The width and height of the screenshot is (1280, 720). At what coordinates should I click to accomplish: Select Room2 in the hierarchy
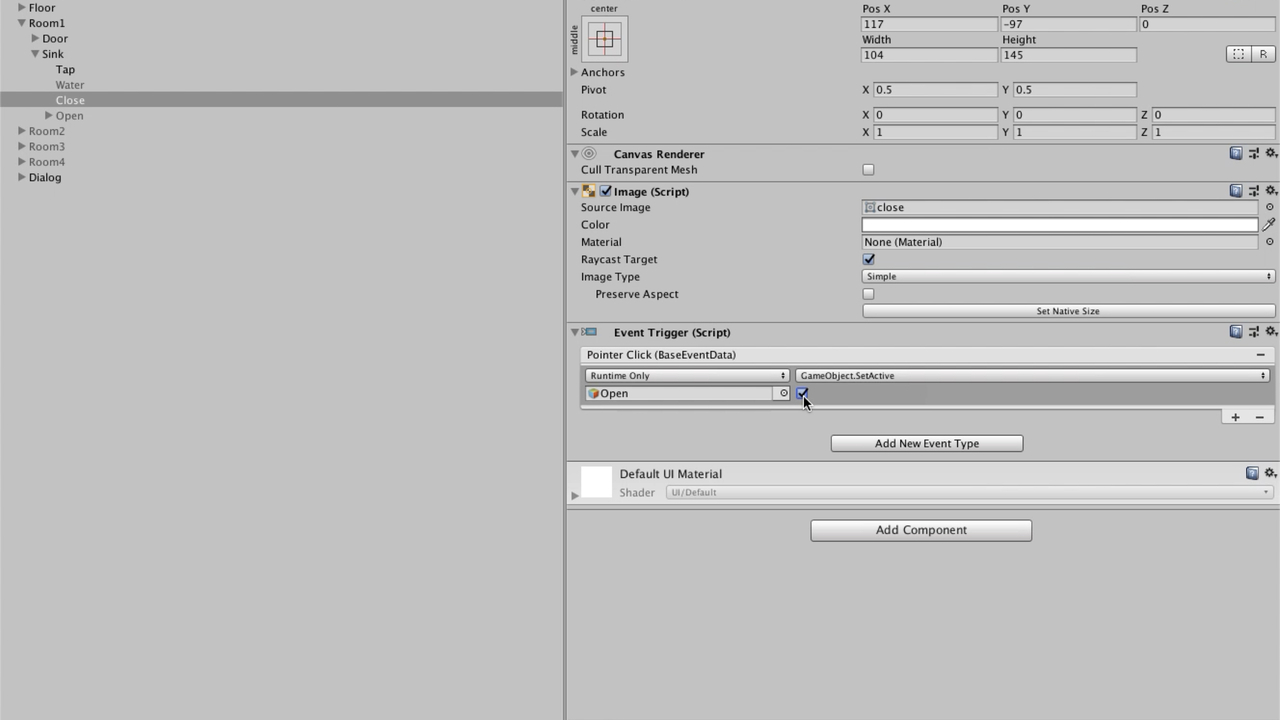(x=46, y=131)
